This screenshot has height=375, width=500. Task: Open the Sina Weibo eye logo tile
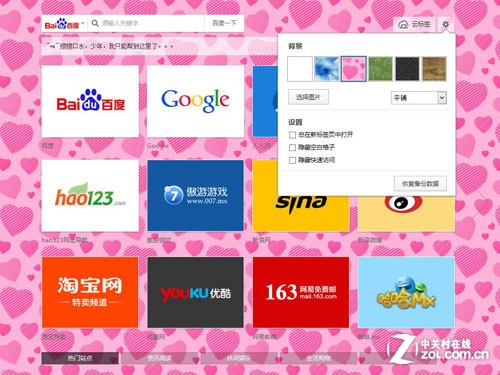[x=406, y=213]
